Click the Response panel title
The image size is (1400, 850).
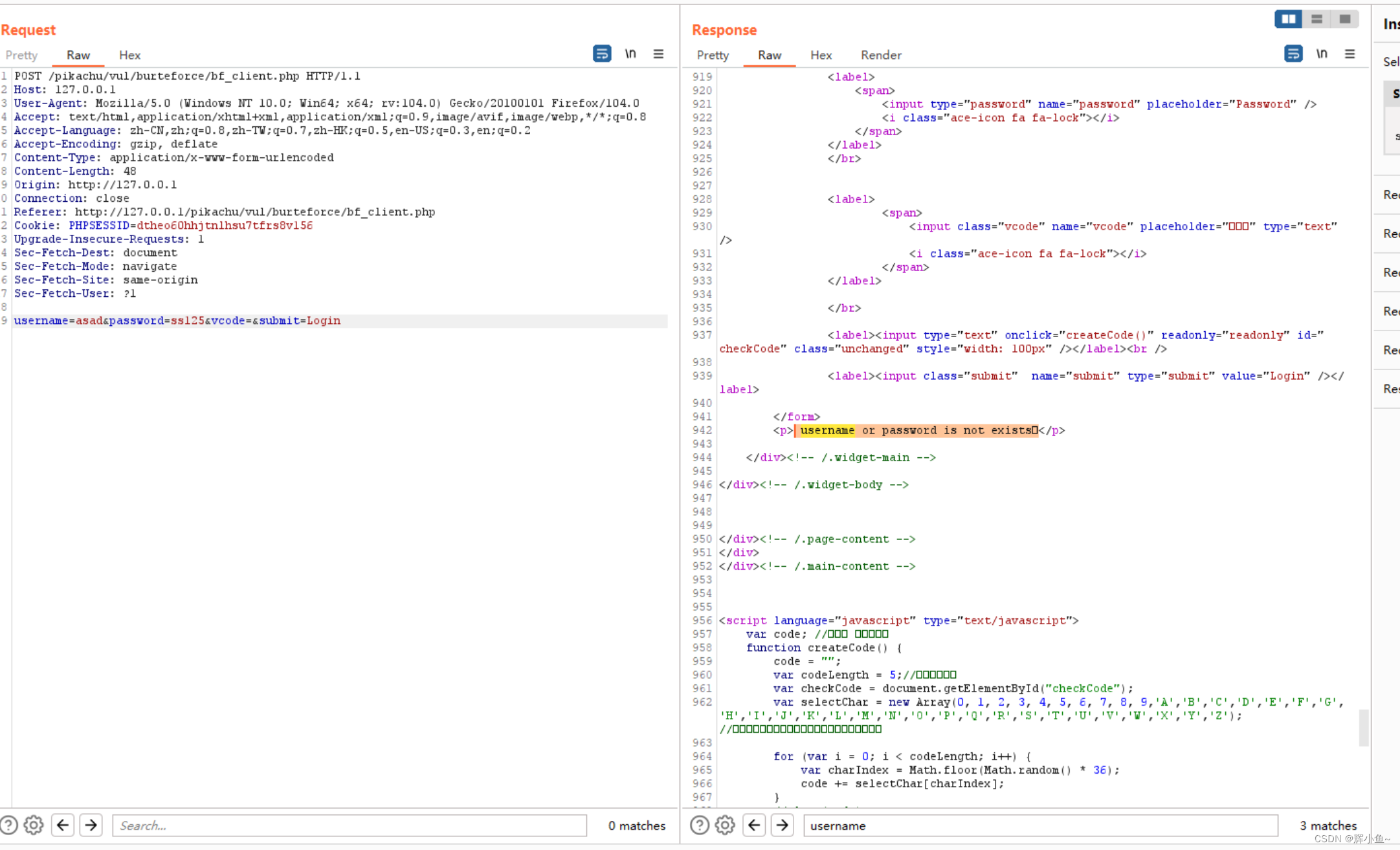point(724,30)
